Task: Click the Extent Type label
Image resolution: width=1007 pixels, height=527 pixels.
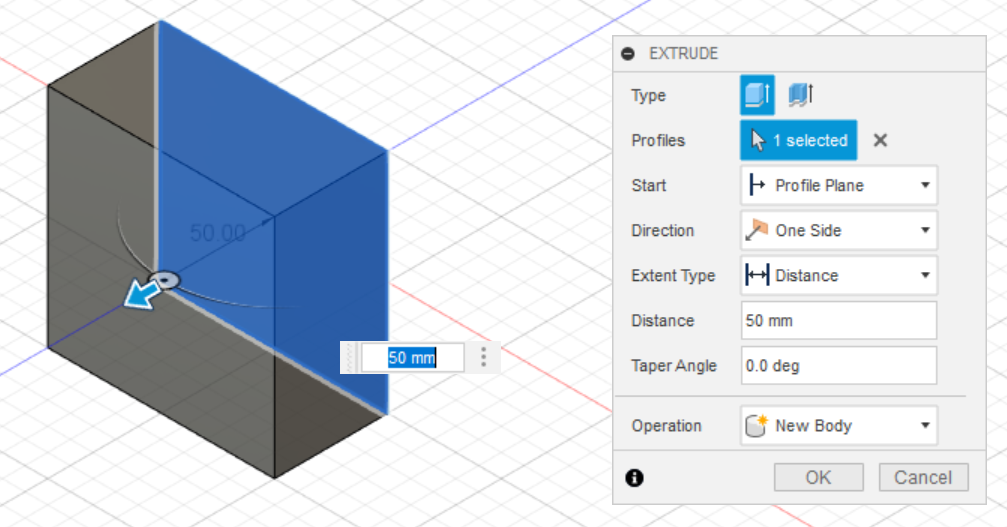Action: 673,276
